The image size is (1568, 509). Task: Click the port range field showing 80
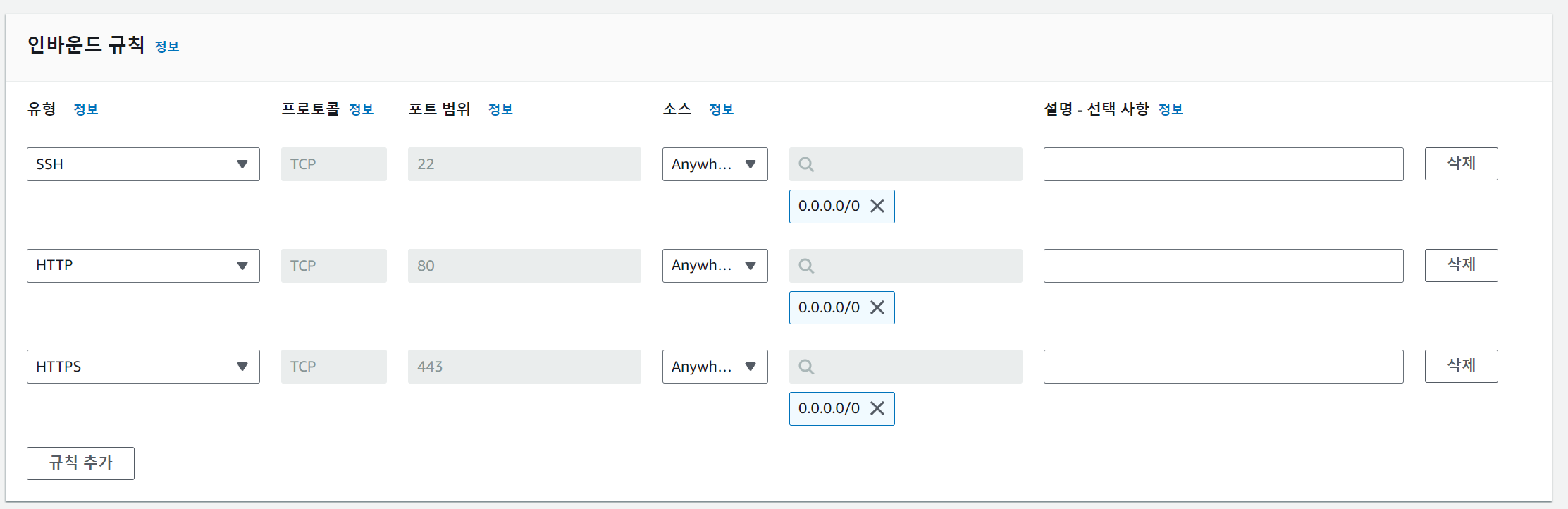click(x=524, y=266)
